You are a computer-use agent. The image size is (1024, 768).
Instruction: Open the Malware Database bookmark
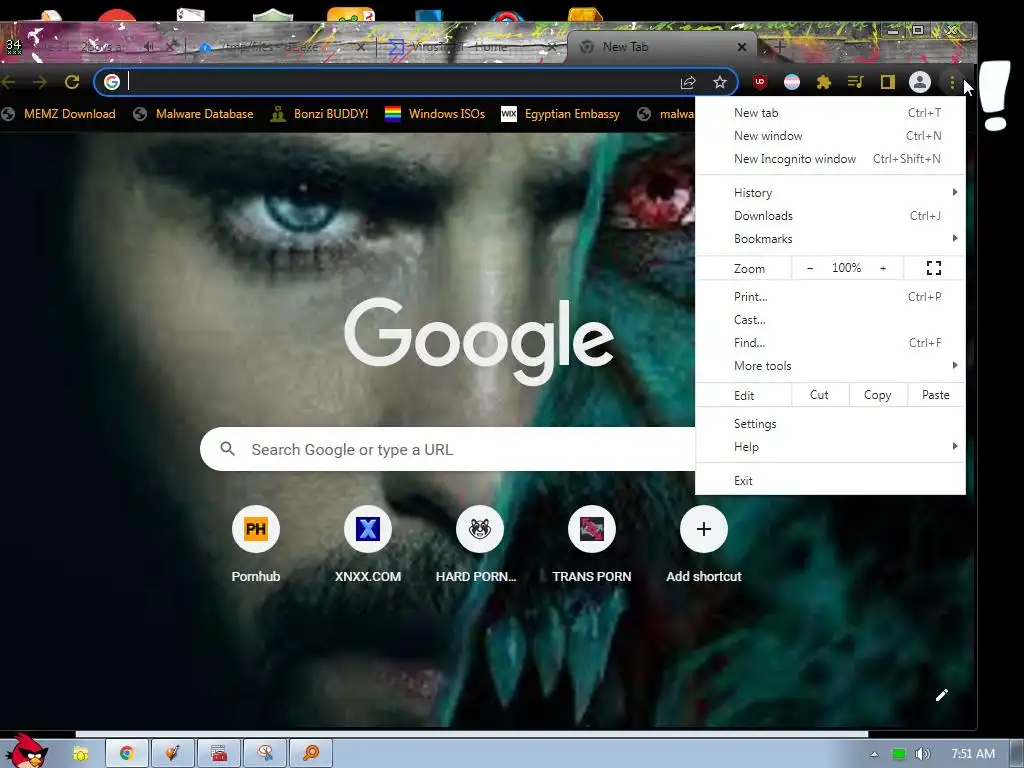193,114
